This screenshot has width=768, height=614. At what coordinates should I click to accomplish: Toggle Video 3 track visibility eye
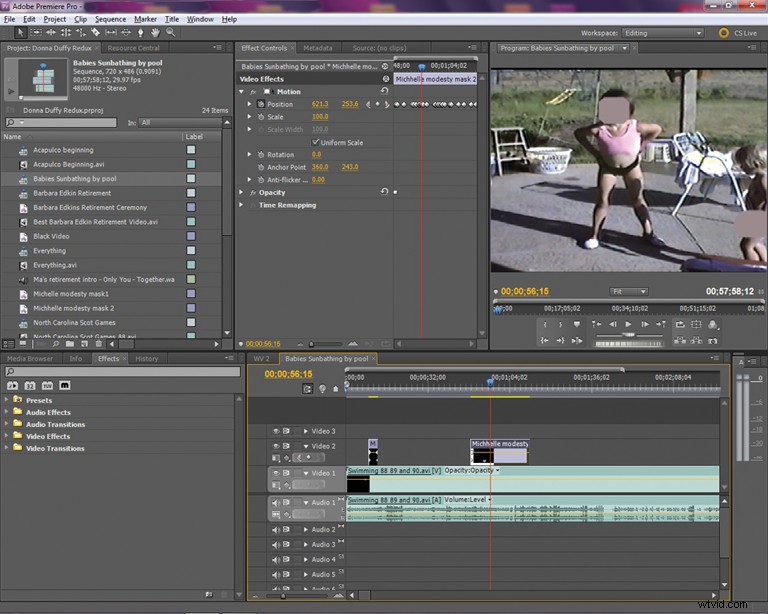click(x=276, y=431)
